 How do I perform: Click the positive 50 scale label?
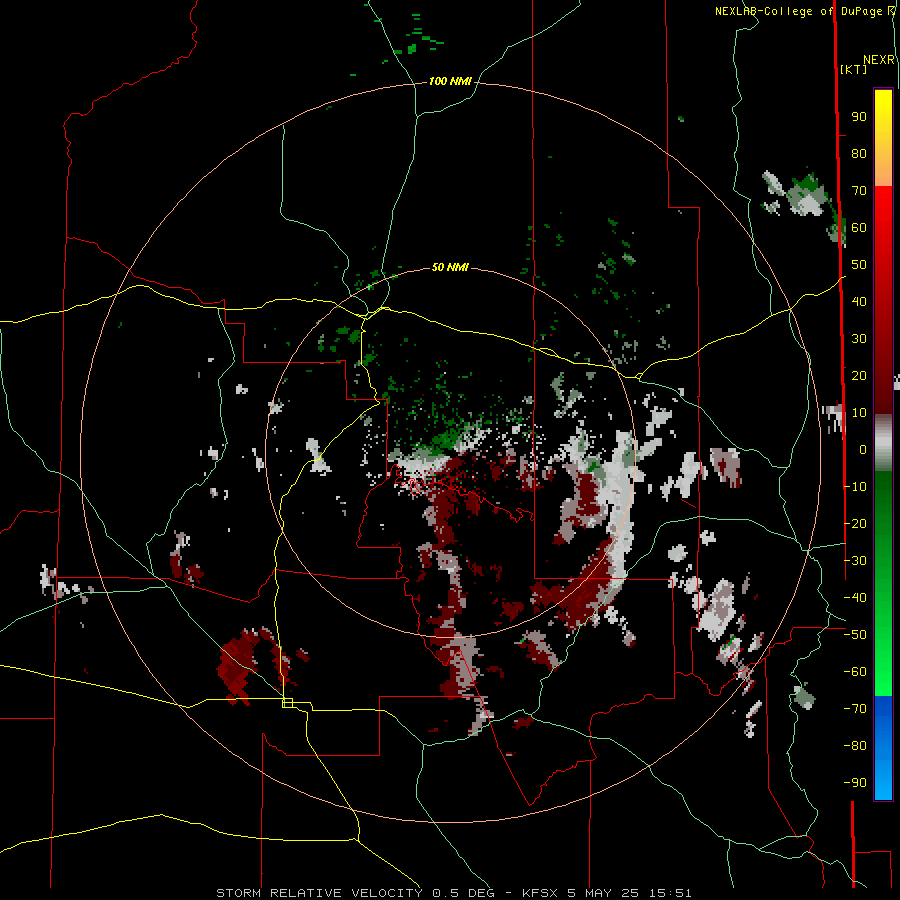[859, 265]
